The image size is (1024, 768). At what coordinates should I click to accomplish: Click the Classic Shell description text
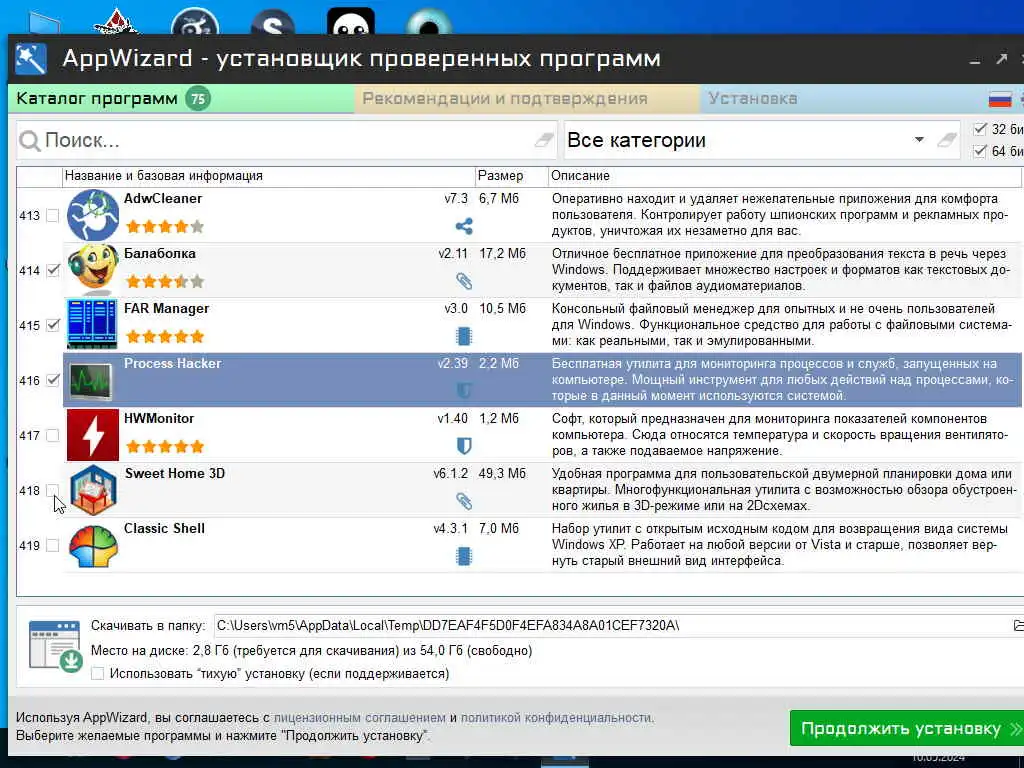point(780,545)
